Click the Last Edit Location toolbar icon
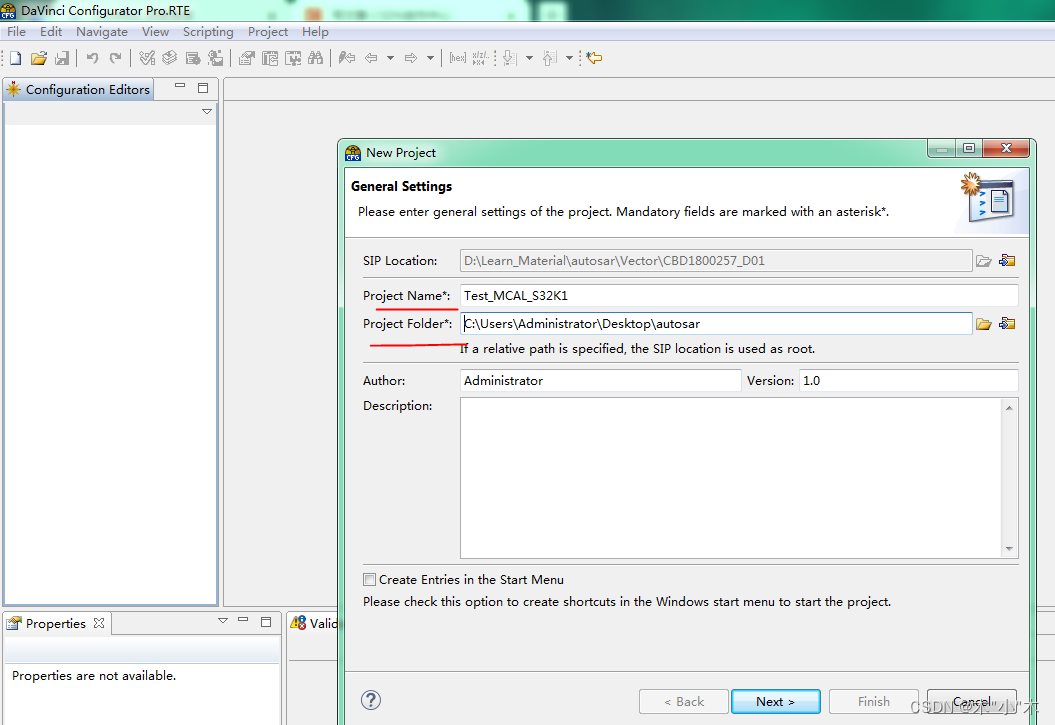Viewport: 1055px width, 725px height. point(347,58)
